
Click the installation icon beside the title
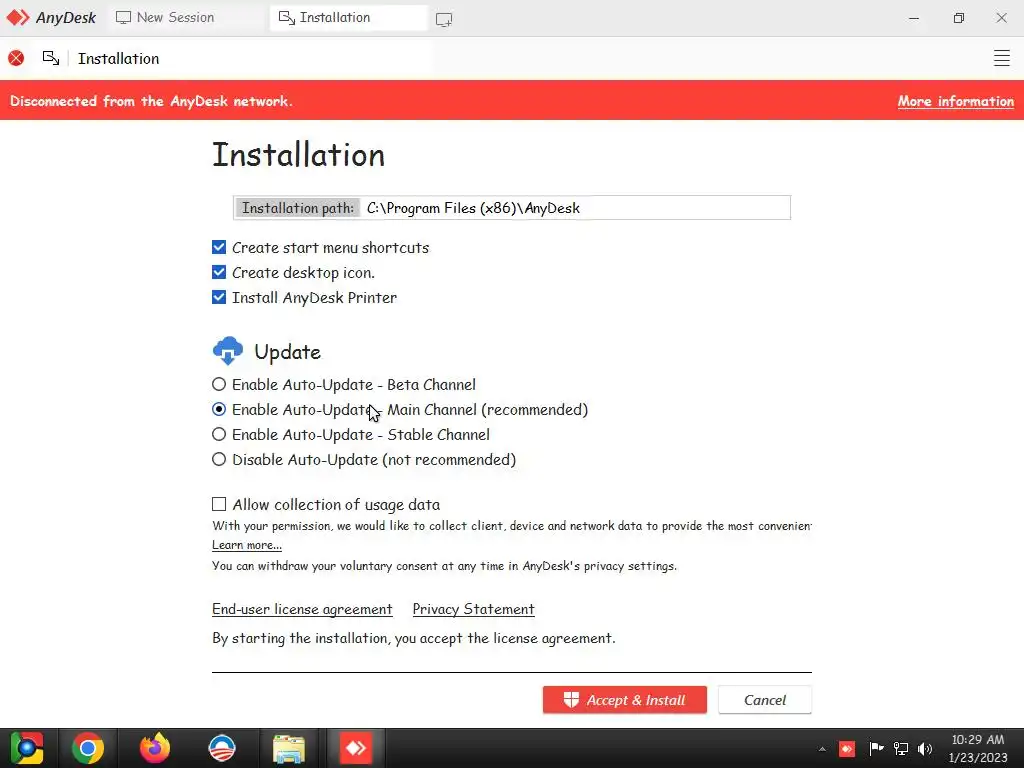click(x=51, y=58)
